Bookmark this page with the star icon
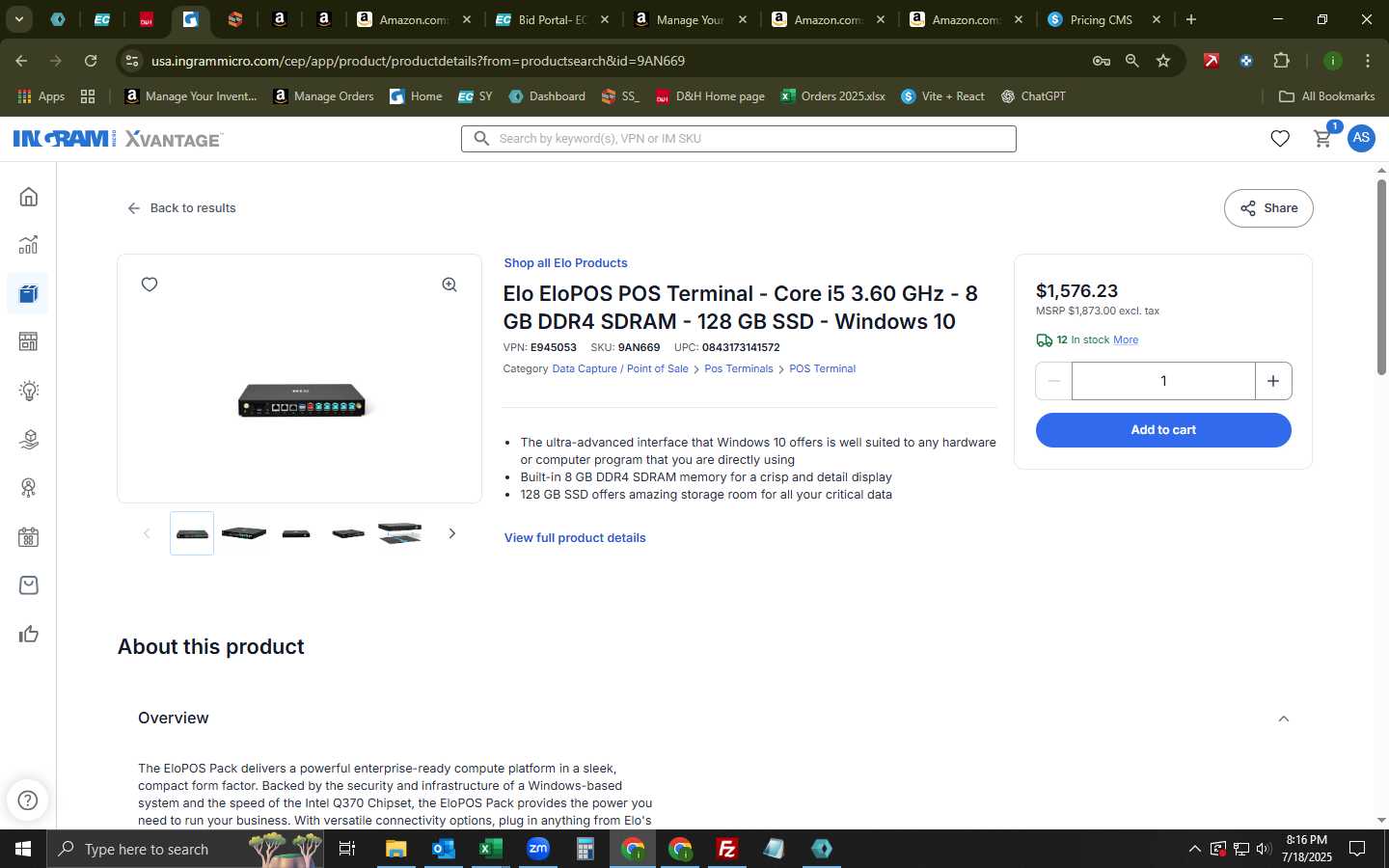1389x868 pixels. [1163, 61]
